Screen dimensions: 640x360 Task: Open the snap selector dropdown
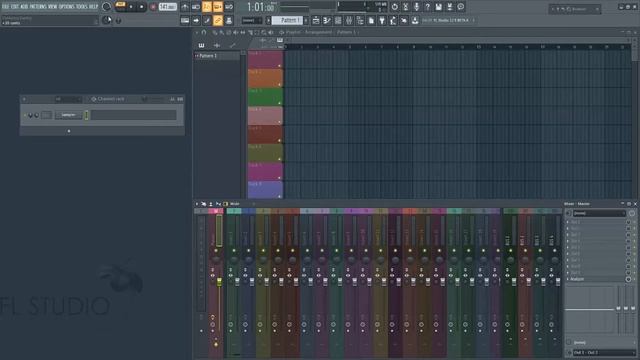click(x=252, y=20)
